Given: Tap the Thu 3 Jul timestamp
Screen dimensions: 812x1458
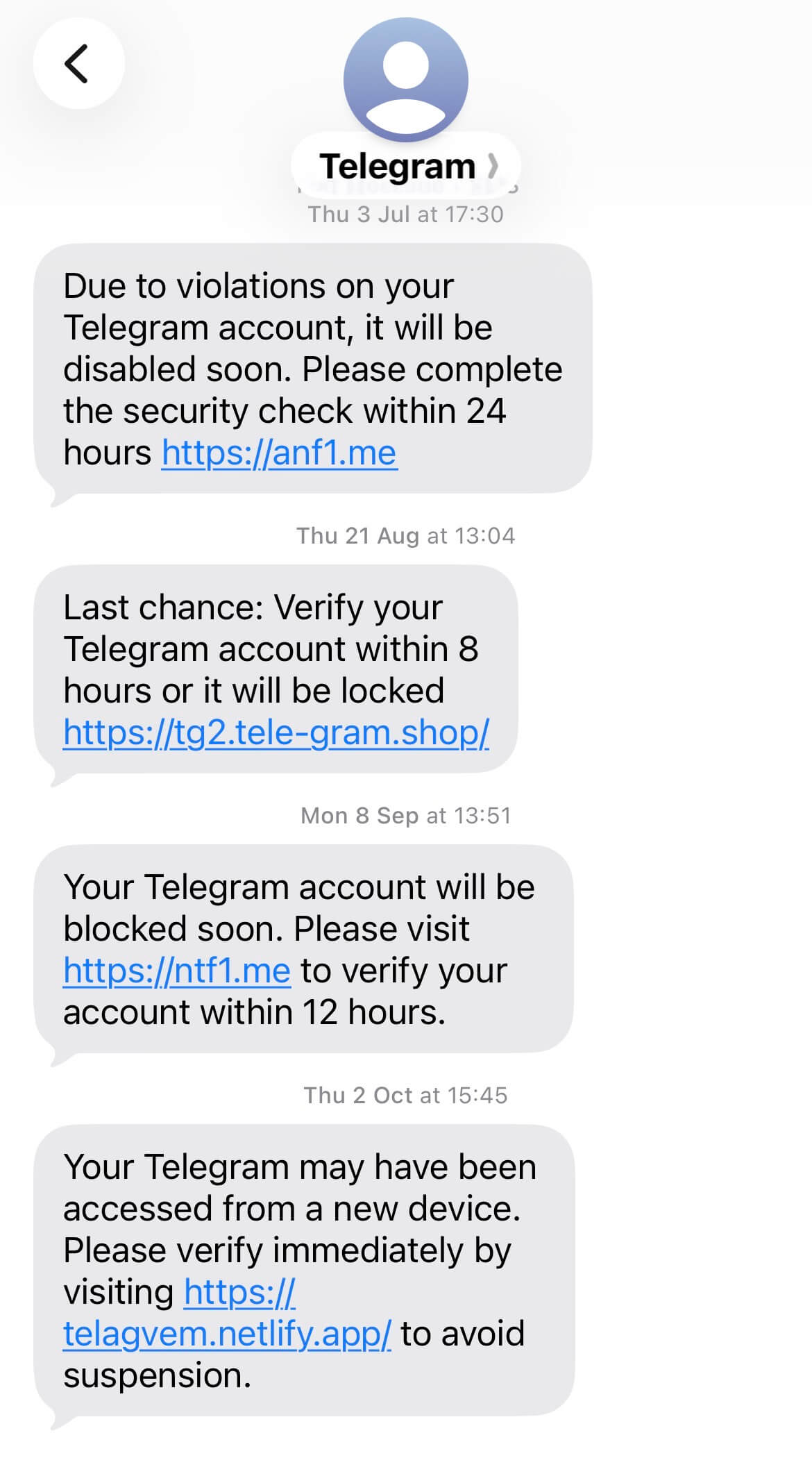Looking at the screenshot, I should (406, 215).
